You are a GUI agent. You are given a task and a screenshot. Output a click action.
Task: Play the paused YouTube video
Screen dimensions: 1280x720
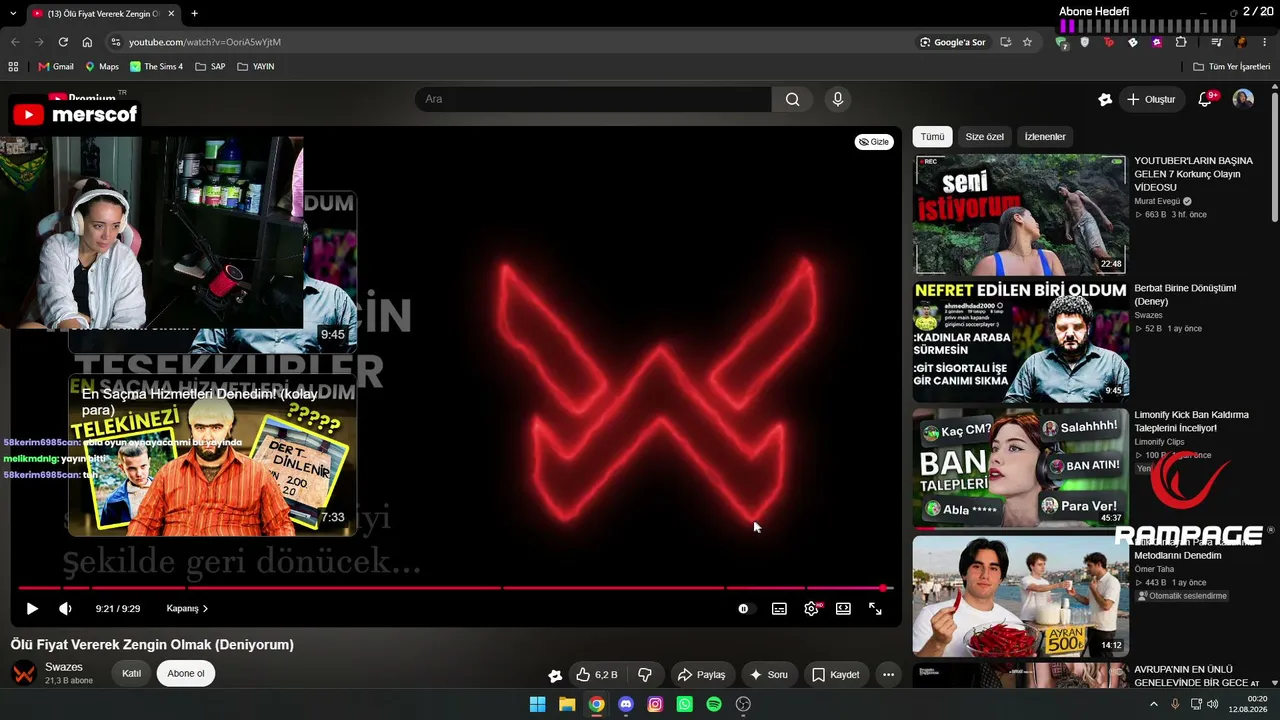click(32, 608)
